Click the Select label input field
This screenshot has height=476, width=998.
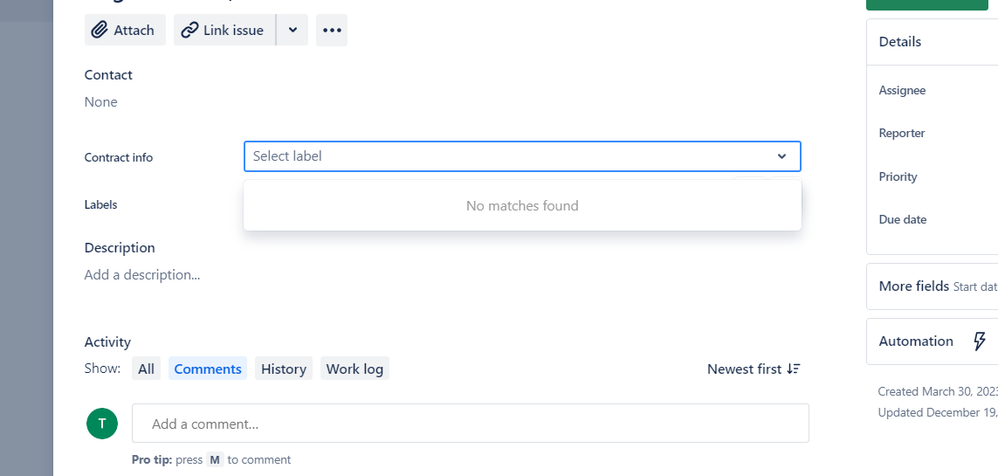click(x=522, y=157)
